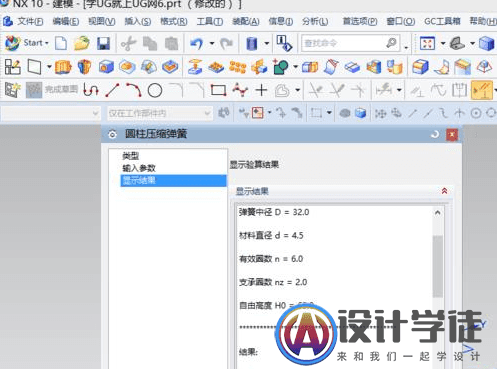Click the Open folder icon
This screenshot has height=369, width=498.
click(82, 43)
